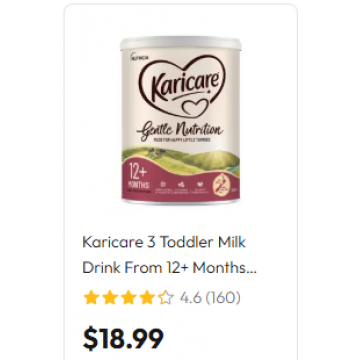Open the (160) reviews count

tap(223, 298)
